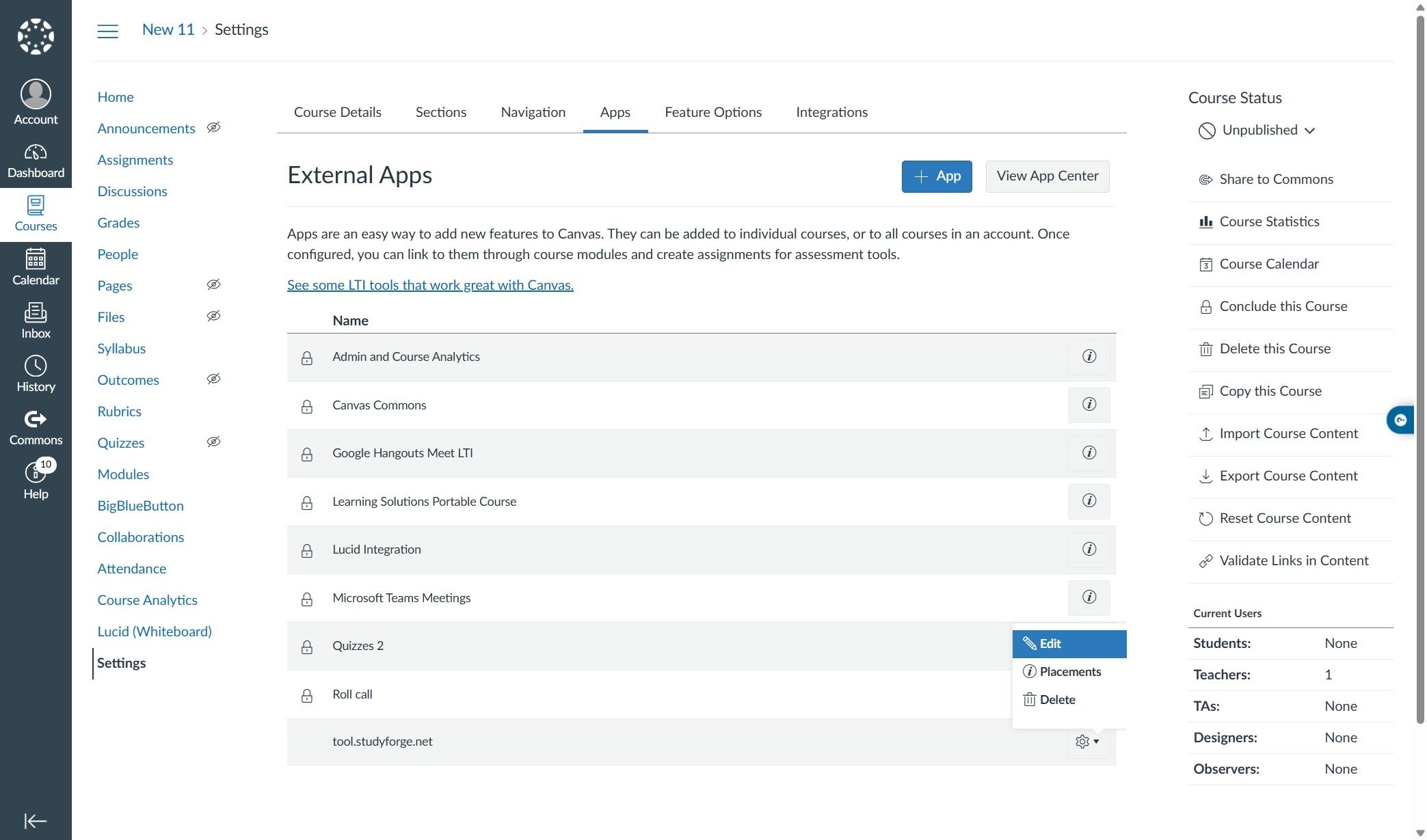The width and height of the screenshot is (1427, 840).
Task: Open the History clock icon
Action: [36, 374]
